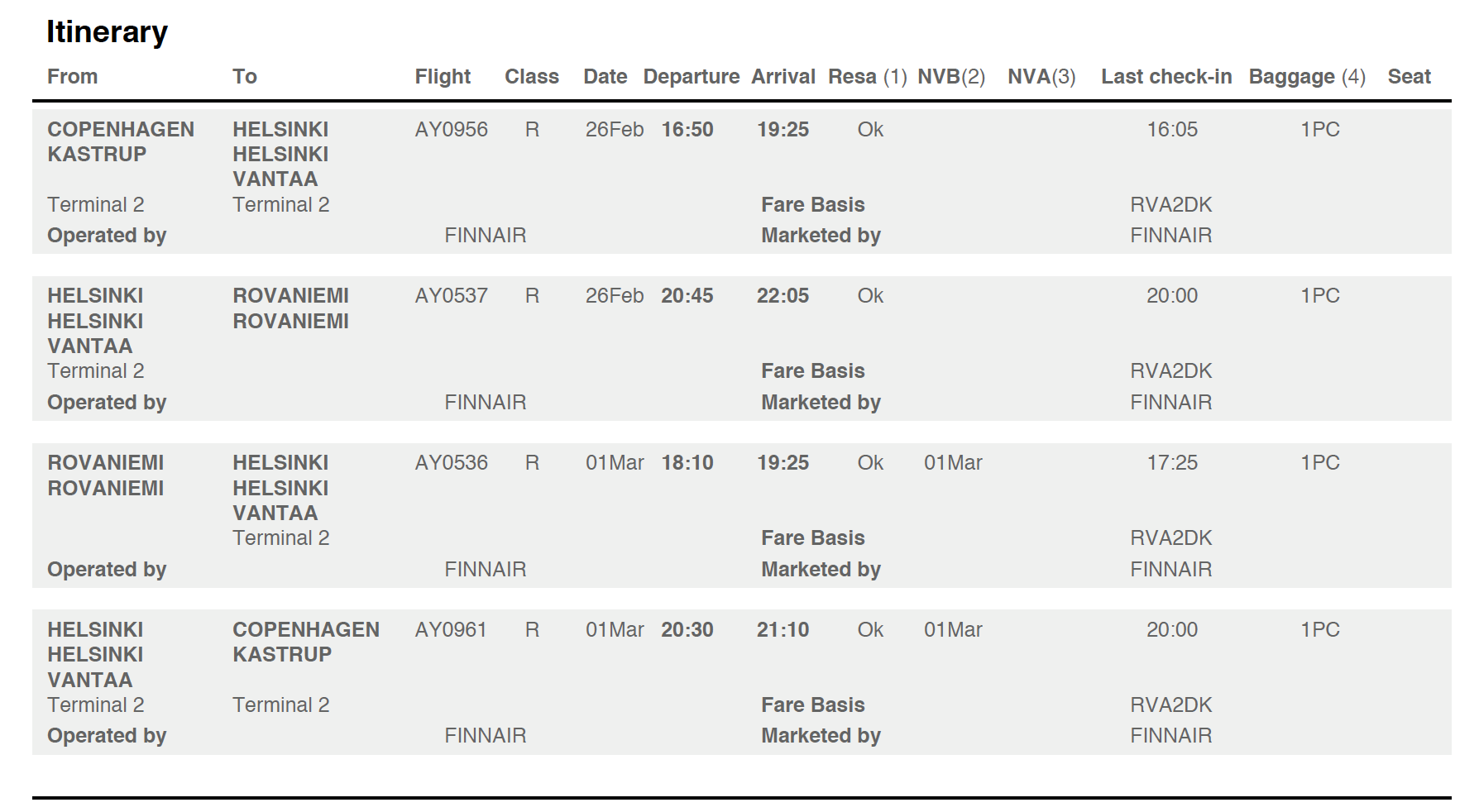Click the Resa (1) column header
The image size is (1479, 812).
tap(868, 77)
